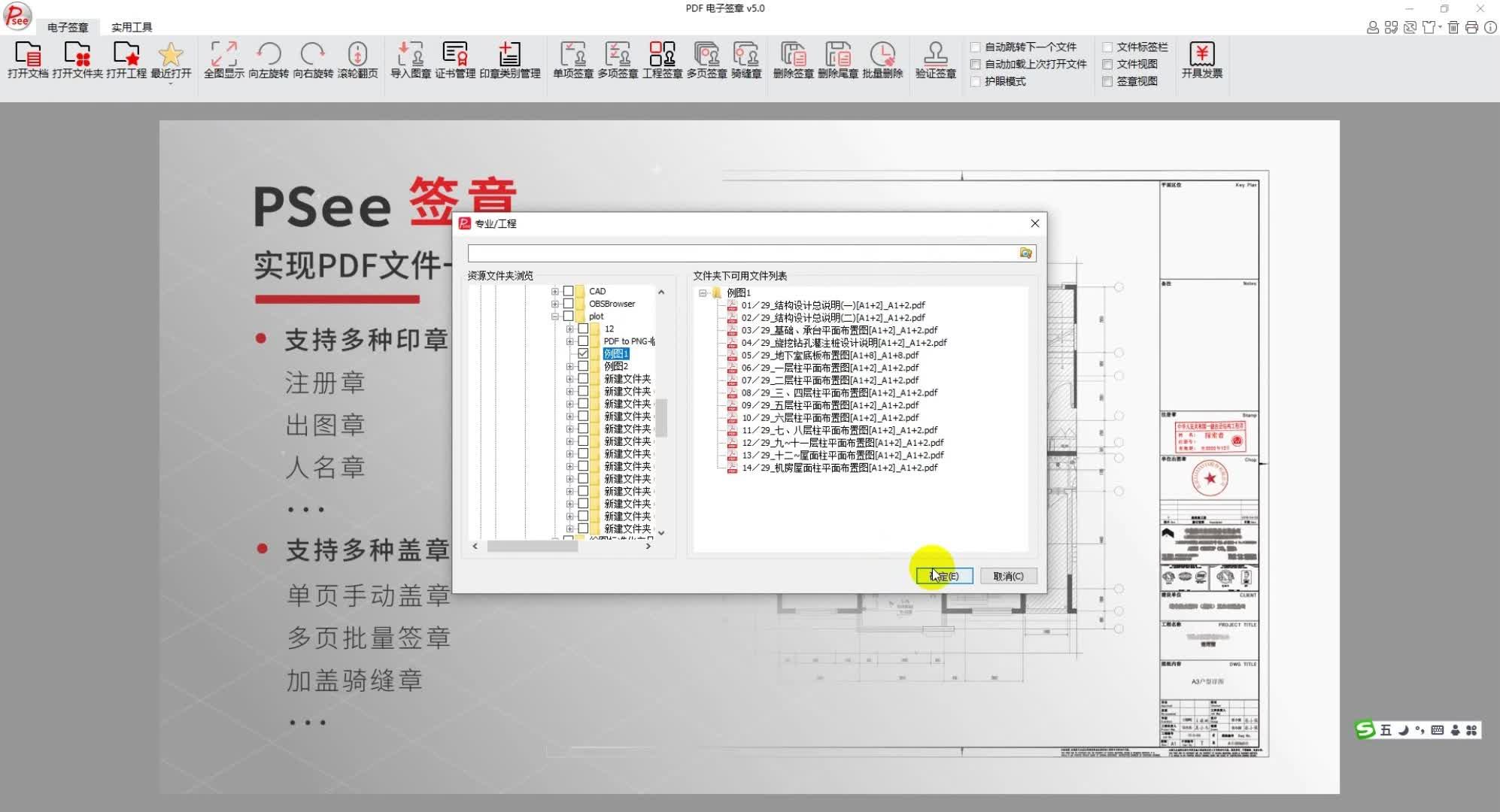
Task: Collapse the 例图1 file list root
Action: point(703,292)
